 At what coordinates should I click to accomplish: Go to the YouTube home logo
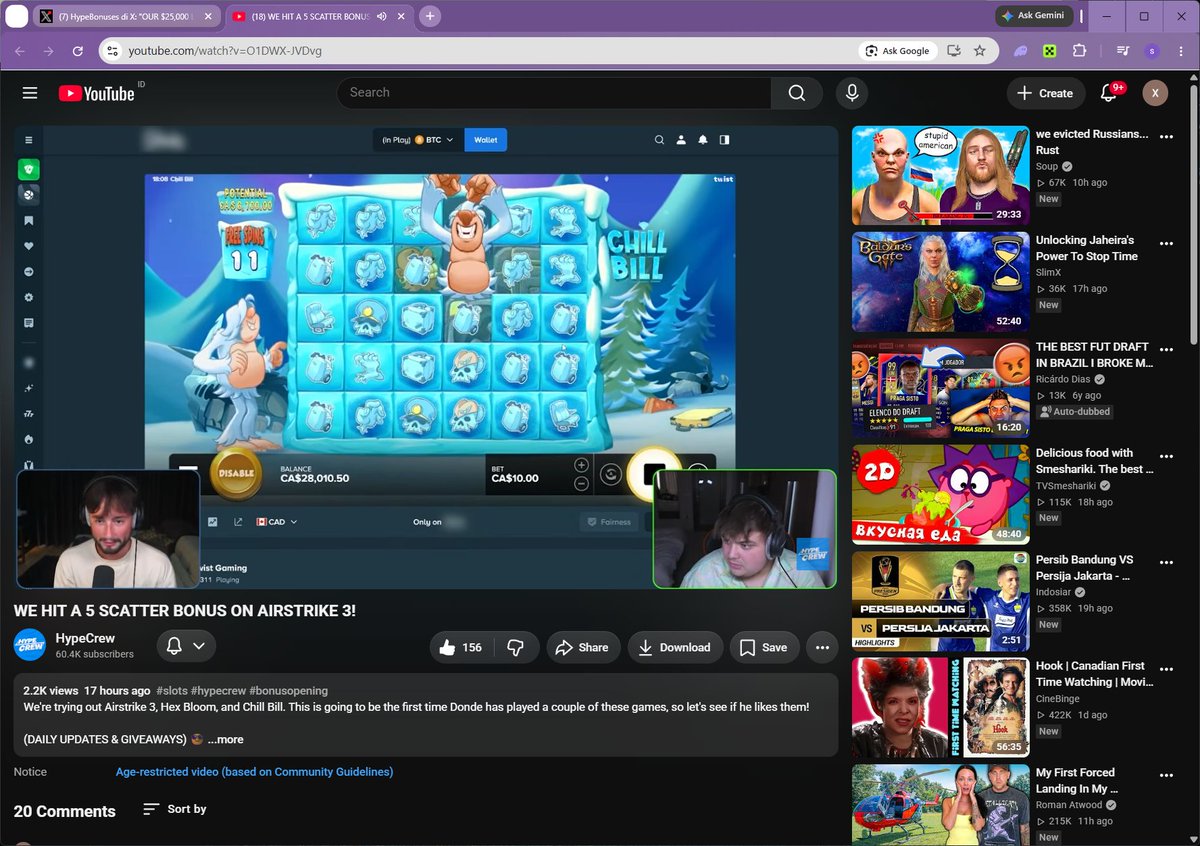96,93
